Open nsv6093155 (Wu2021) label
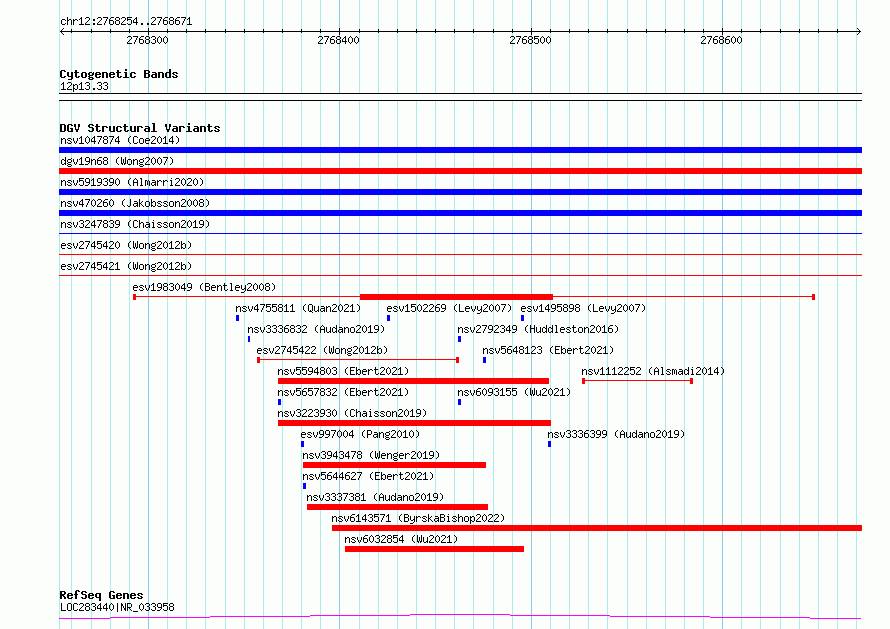Viewport: 890px width, 629px height. click(514, 392)
